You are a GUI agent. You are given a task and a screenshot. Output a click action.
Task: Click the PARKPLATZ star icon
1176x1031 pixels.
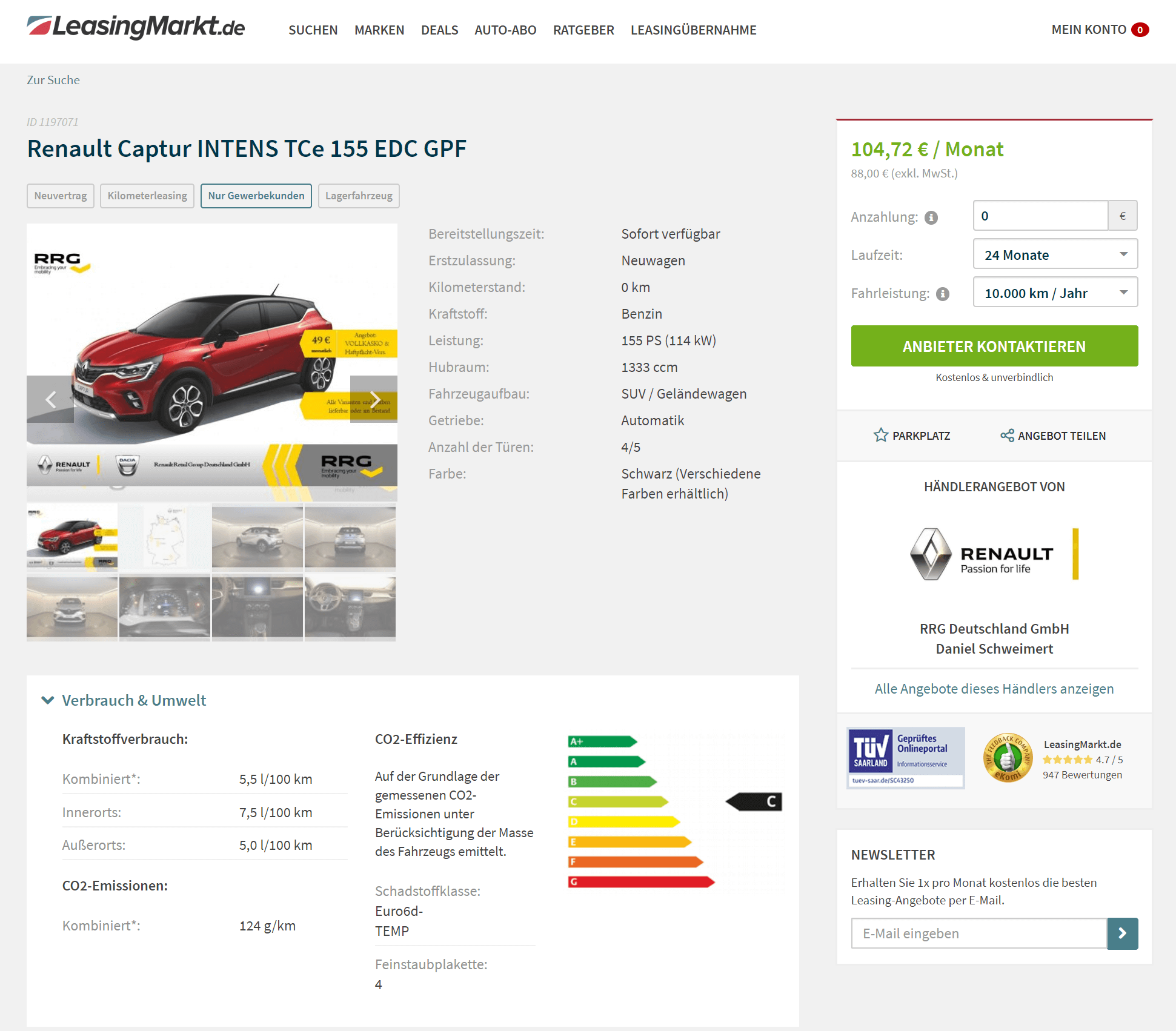pos(880,435)
